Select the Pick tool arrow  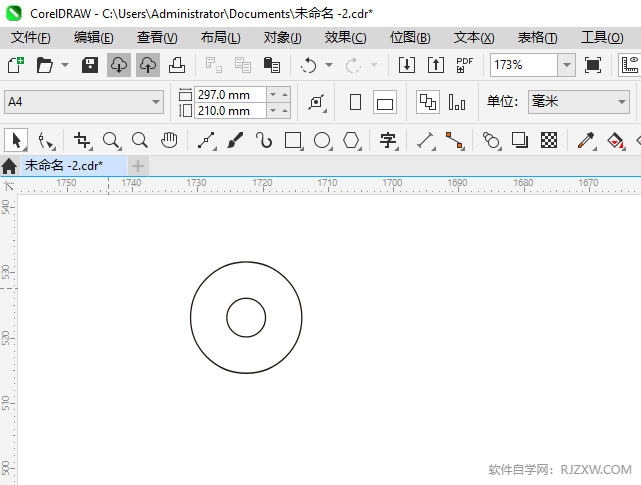pos(16,140)
